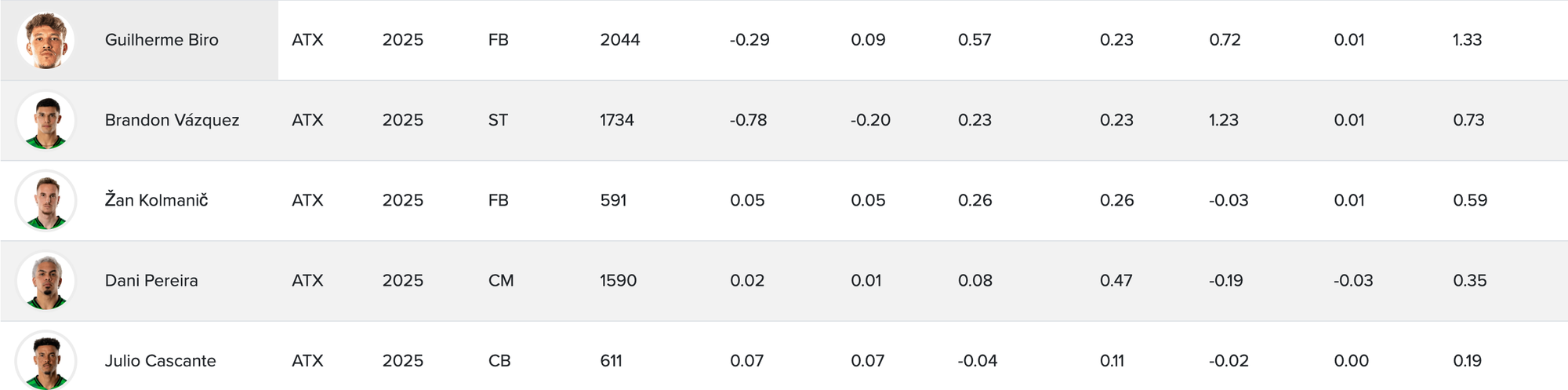1568x390 pixels.
Task: Click the 1.33 total value for Biro
Action: pyautogui.click(x=1467, y=40)
